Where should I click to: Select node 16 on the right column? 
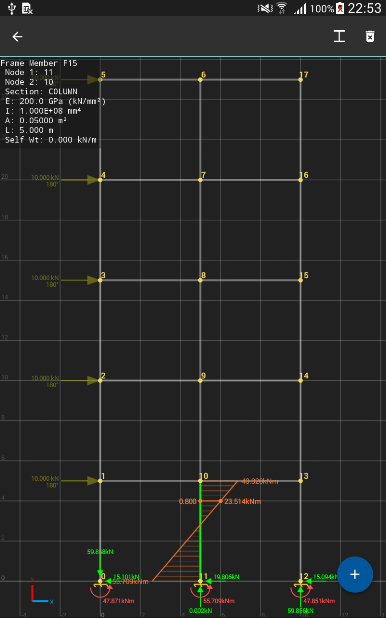(x=300, y=180)
